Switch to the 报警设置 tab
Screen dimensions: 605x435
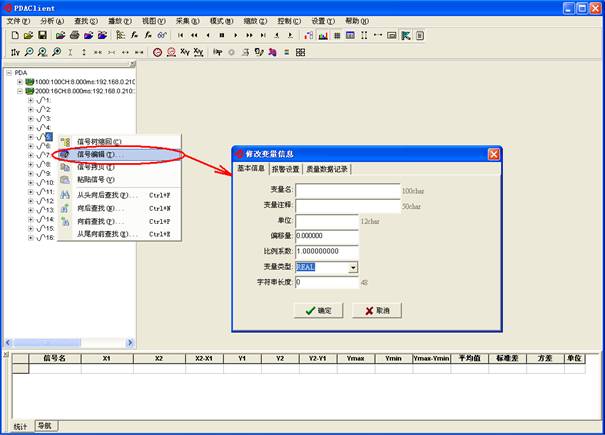pos(286,169)
